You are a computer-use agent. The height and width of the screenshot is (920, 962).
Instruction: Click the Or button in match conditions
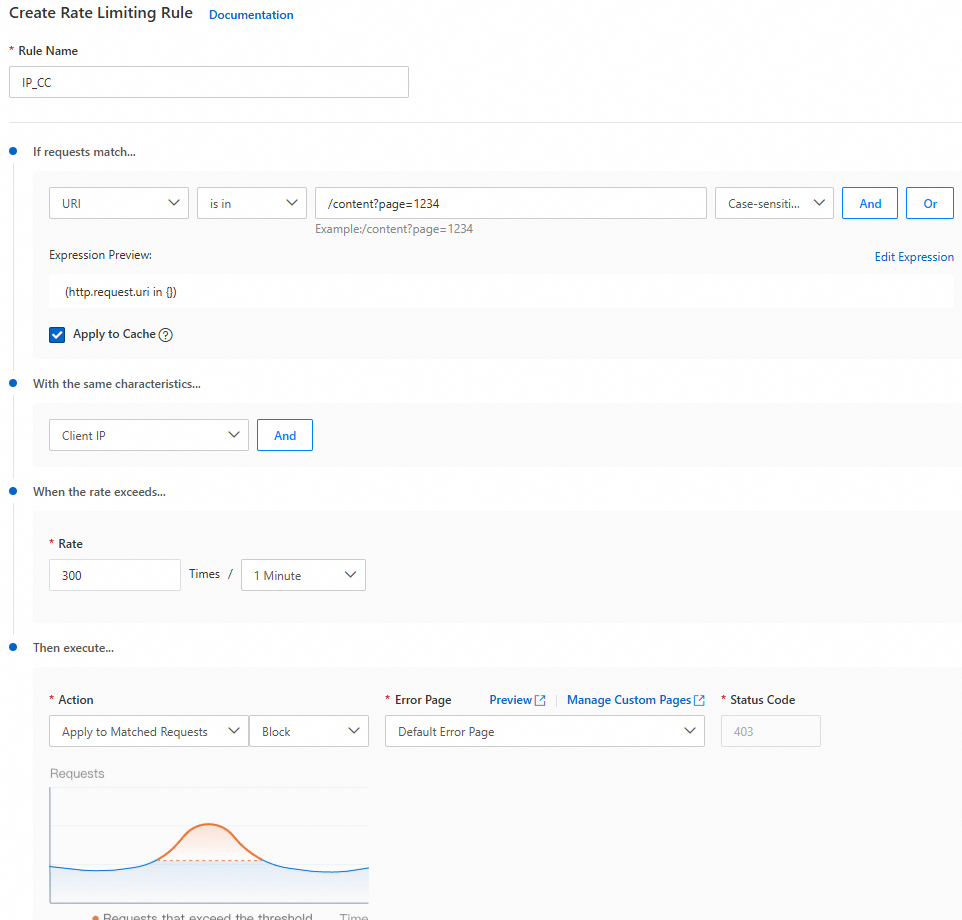tap(930, 203)
